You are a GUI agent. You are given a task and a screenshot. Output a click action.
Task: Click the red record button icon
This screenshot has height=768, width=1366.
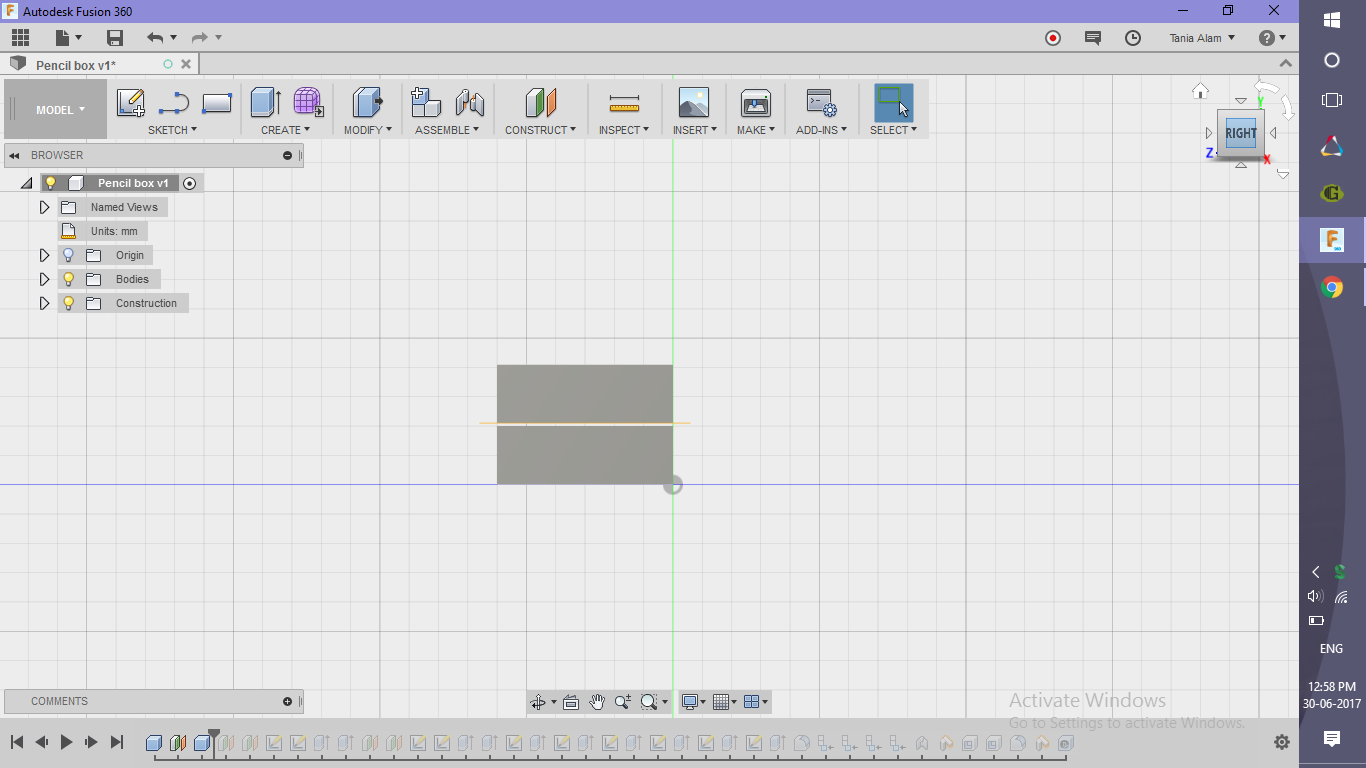(1052, 38)
